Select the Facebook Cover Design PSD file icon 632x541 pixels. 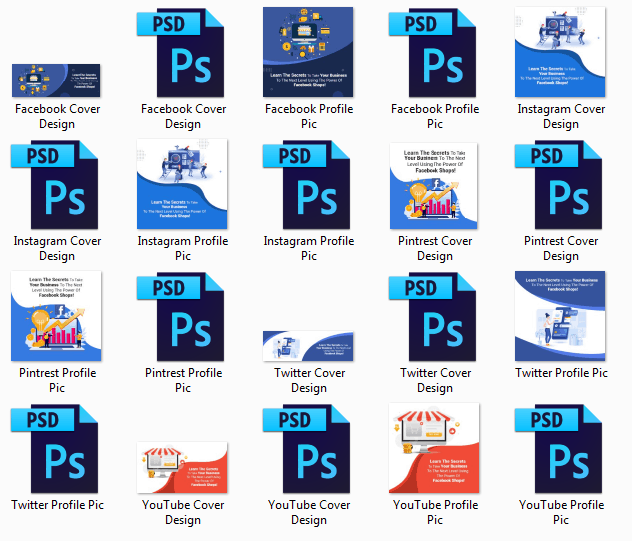182,53
